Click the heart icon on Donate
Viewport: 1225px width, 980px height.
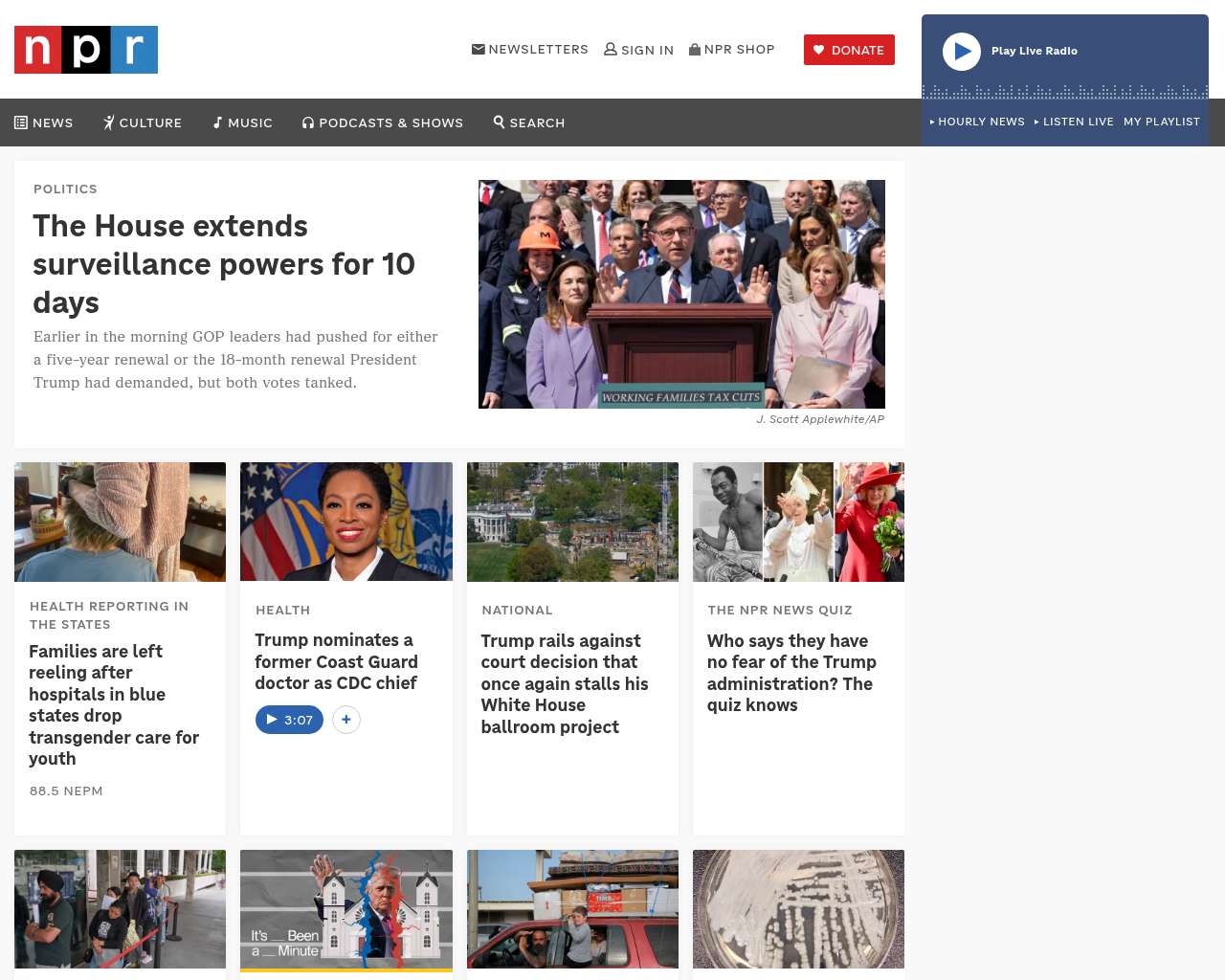pos(819,50)
